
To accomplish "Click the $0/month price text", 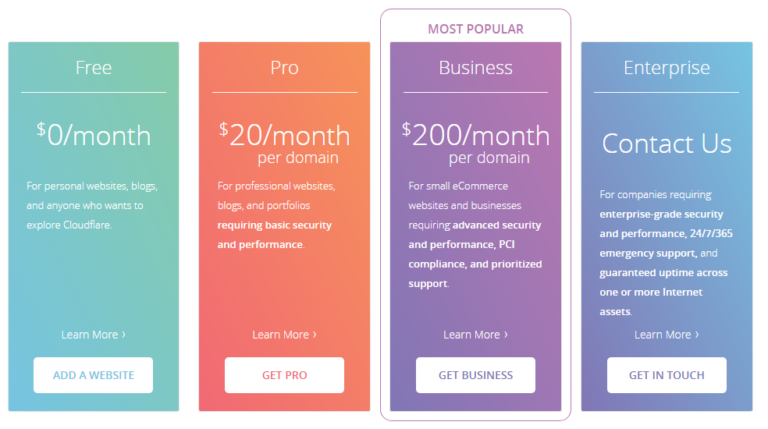I will (94, 135).
